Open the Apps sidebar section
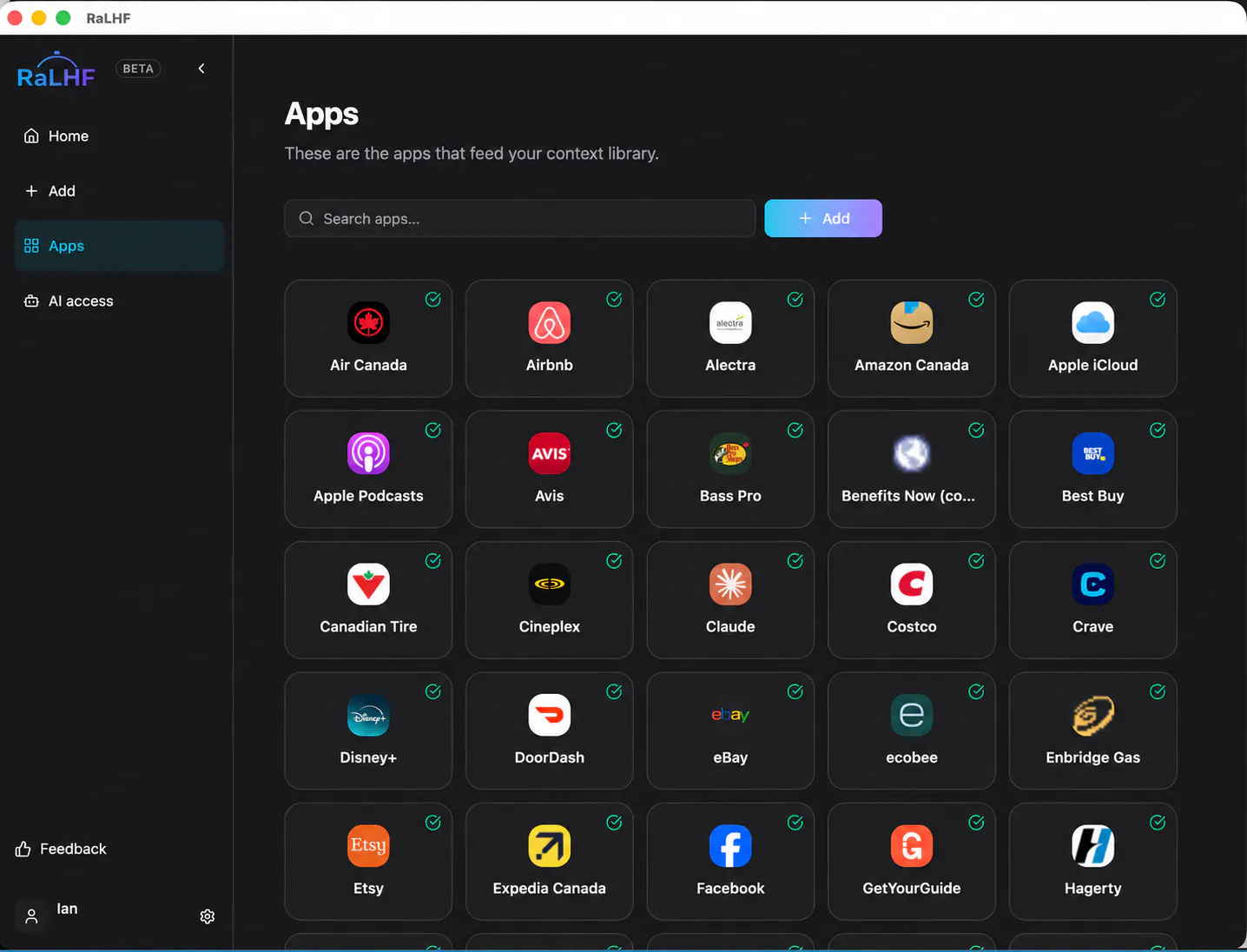This screenshot has height=952, width=1247. click(x=119, y=246)
